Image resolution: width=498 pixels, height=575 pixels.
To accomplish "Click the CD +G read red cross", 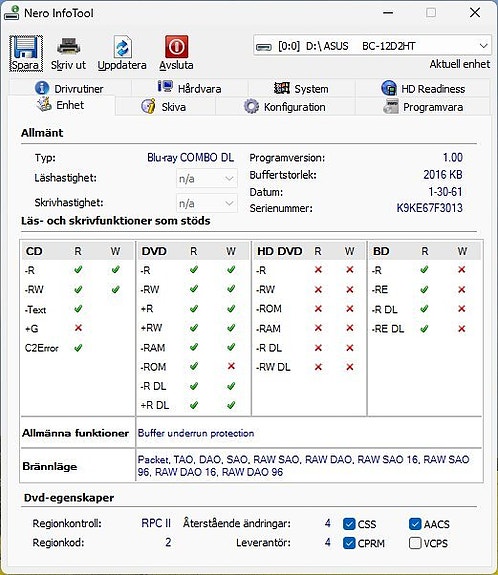I will pos(78,327).
